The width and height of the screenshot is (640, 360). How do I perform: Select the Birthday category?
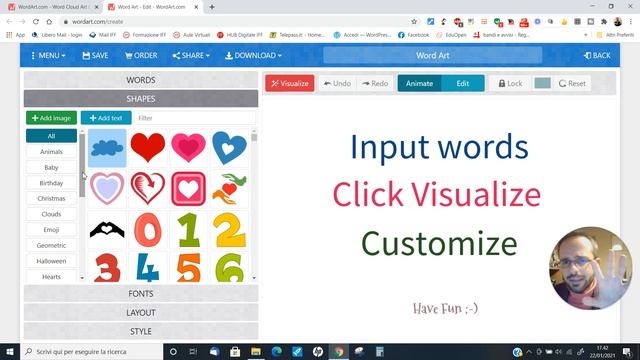pos(51,183)
